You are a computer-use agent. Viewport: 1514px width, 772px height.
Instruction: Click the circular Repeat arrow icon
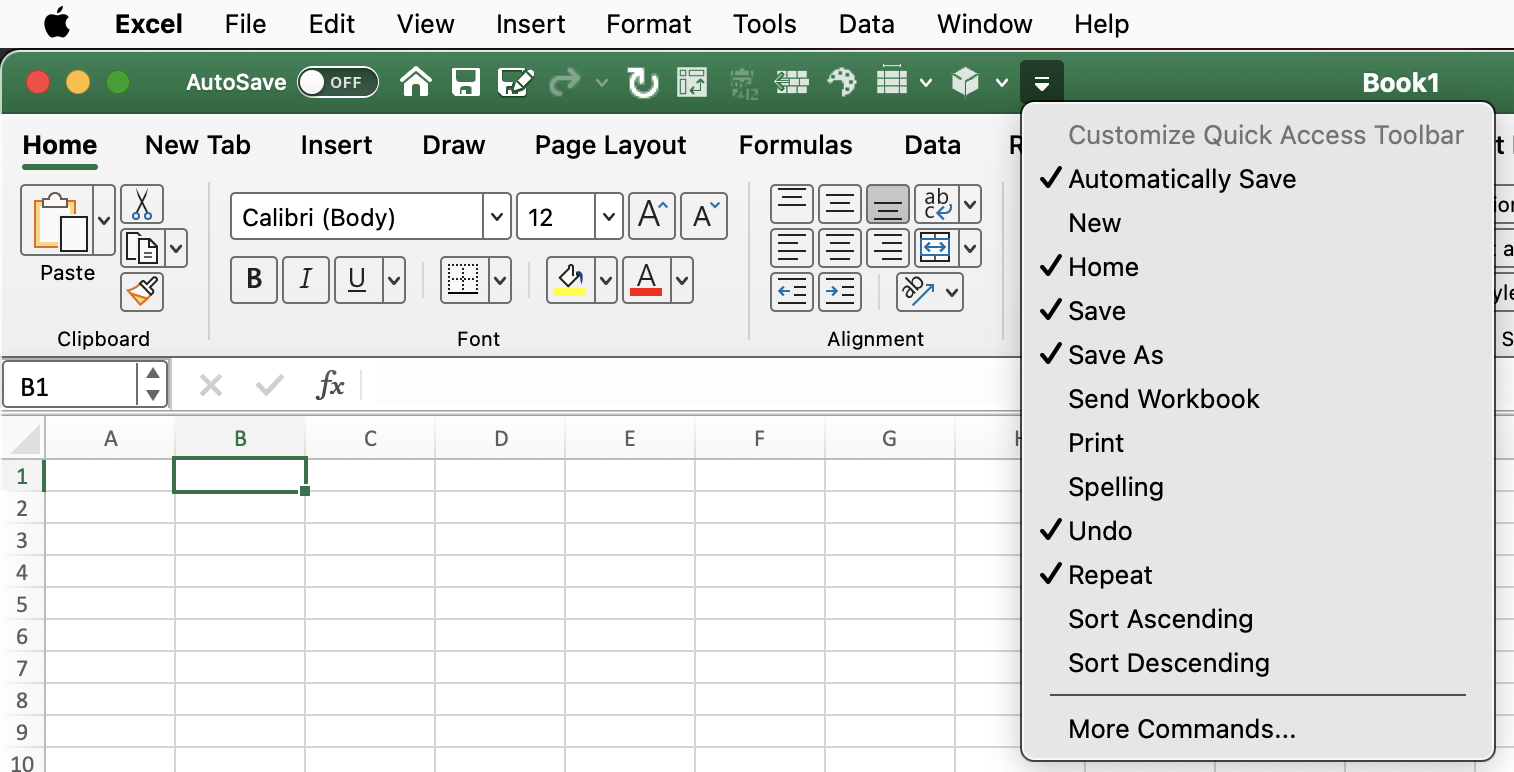[642, 82]
